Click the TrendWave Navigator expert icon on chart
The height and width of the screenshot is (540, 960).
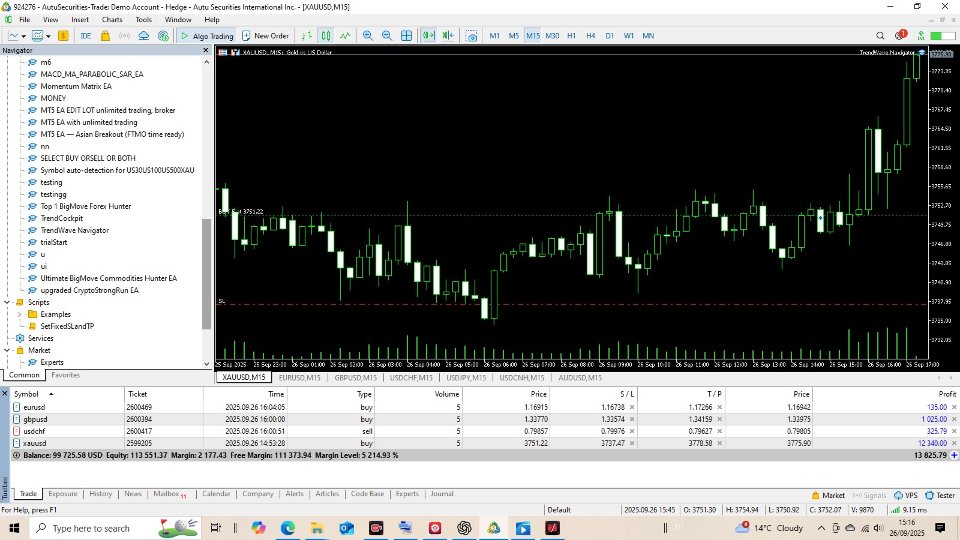coord(922,53)
